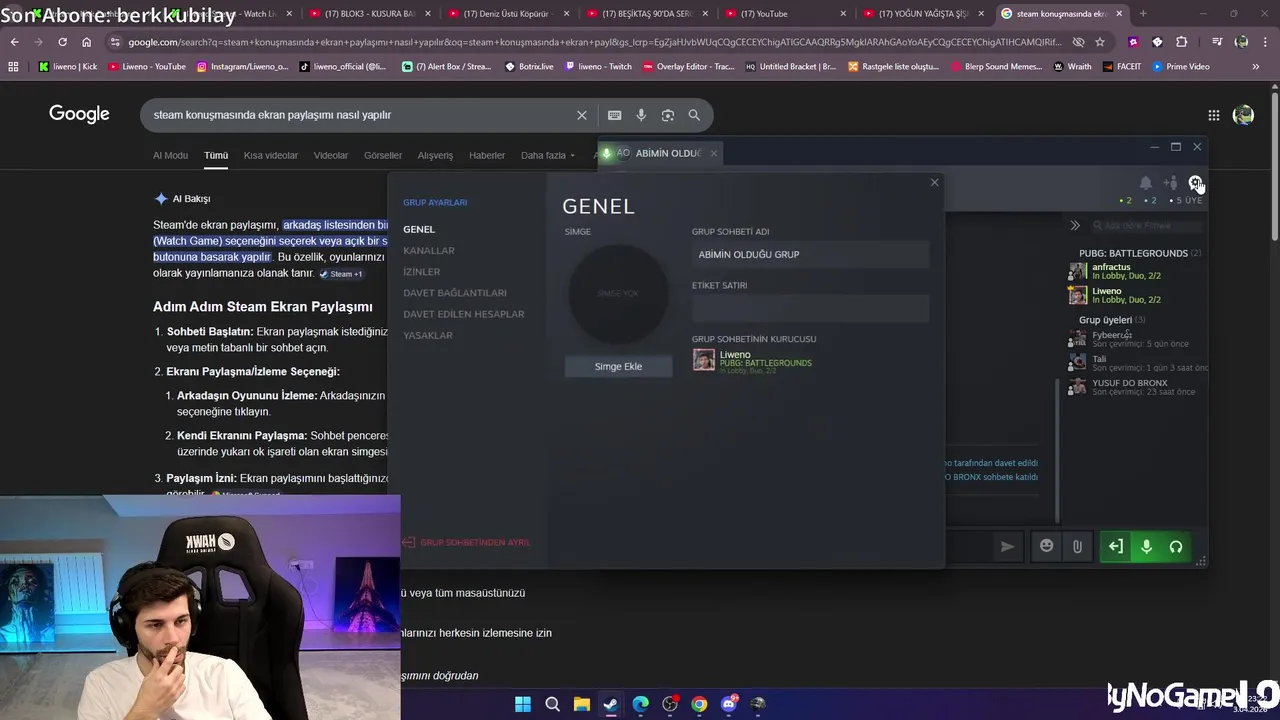Open DAVET EDİLEN HESAPLAR section
1280x720 pixels.
tap(463, 313)
